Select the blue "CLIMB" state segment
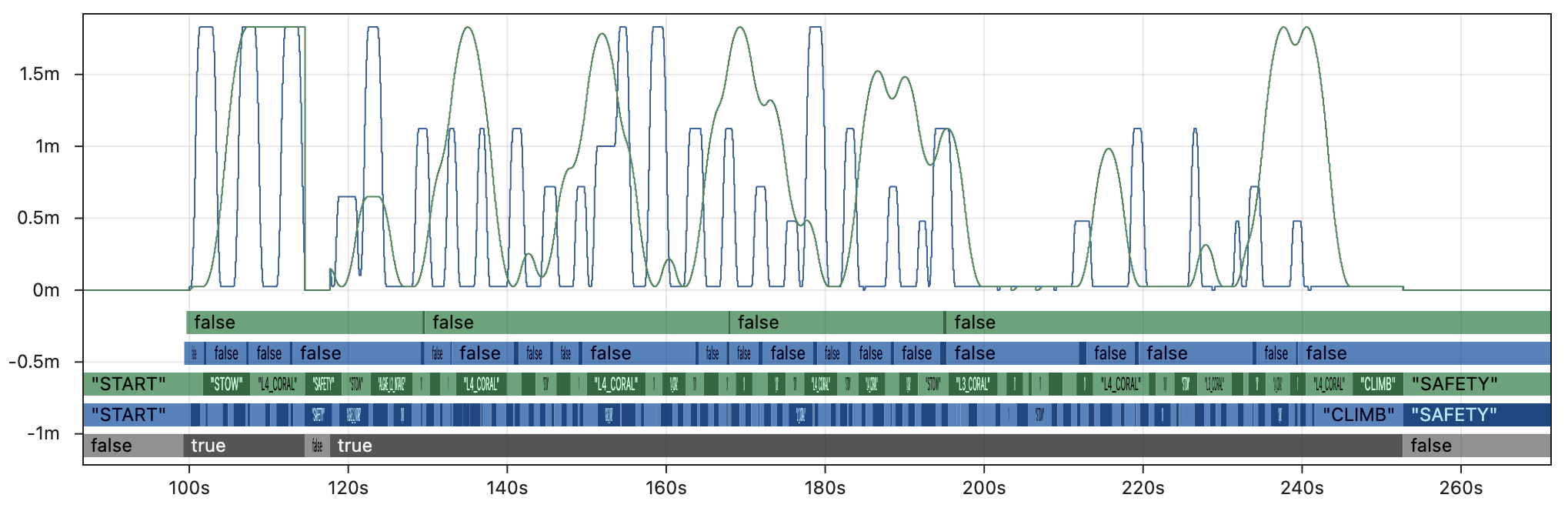Image resolution: width=1568 pixels, height=508 pixels. click(x=1358, y=415)
